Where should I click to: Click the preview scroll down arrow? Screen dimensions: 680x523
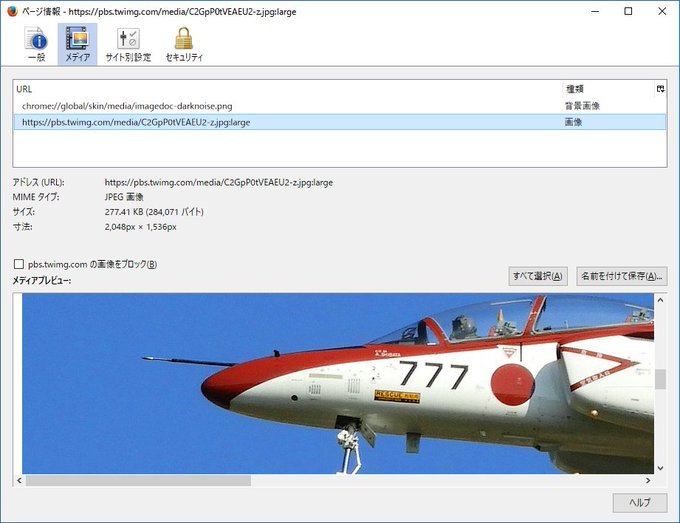tap(660, 468)
